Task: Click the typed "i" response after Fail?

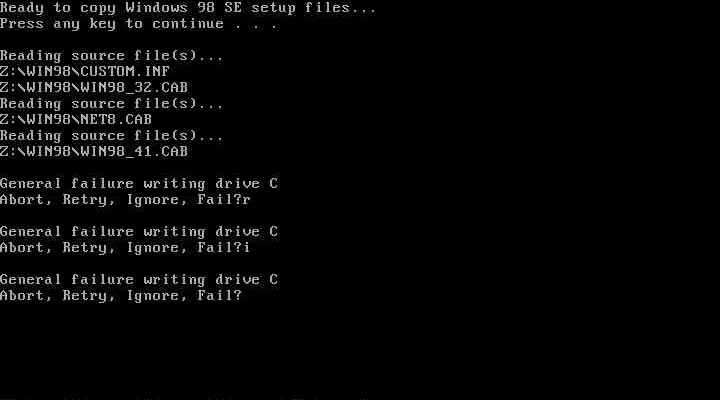Action: pyautogui.click(x=247, y=248)
